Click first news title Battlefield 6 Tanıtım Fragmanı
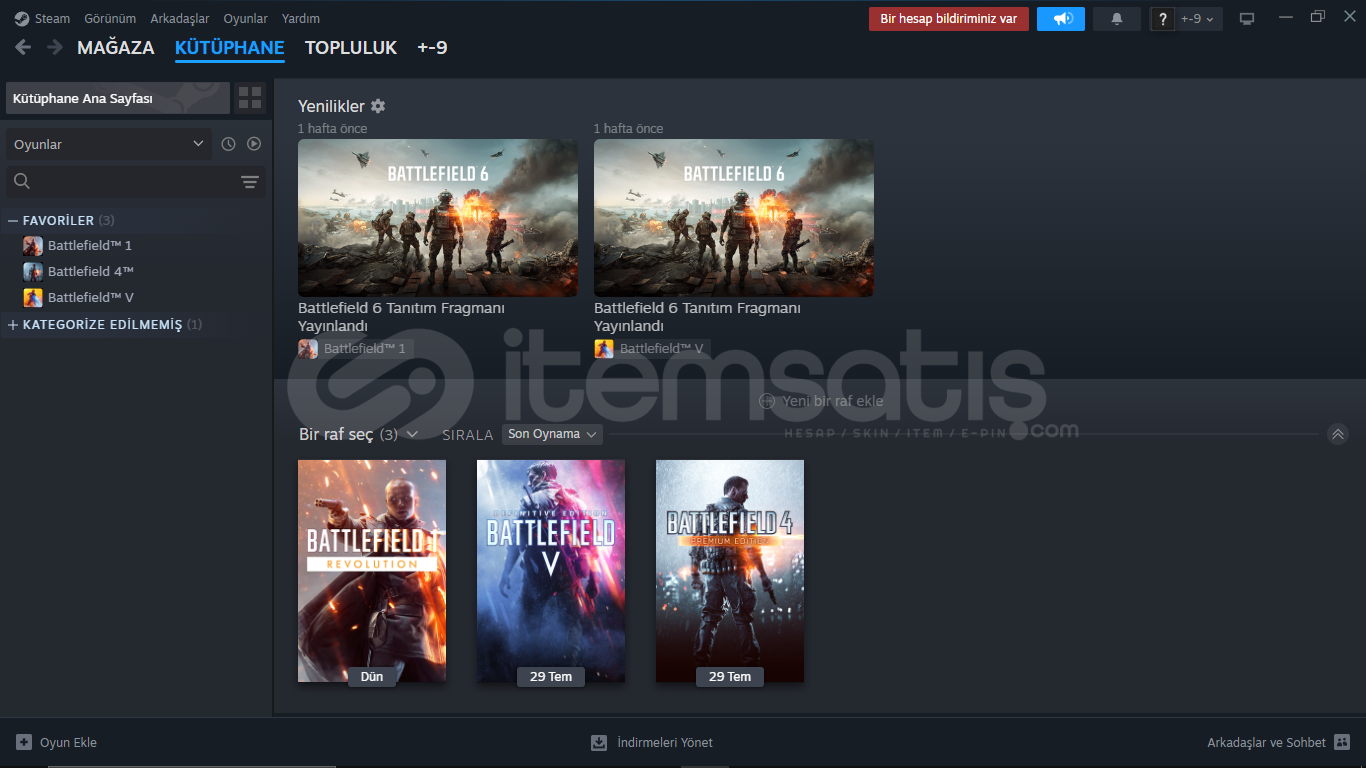1366x768 pixels. (x=401, y=317)
